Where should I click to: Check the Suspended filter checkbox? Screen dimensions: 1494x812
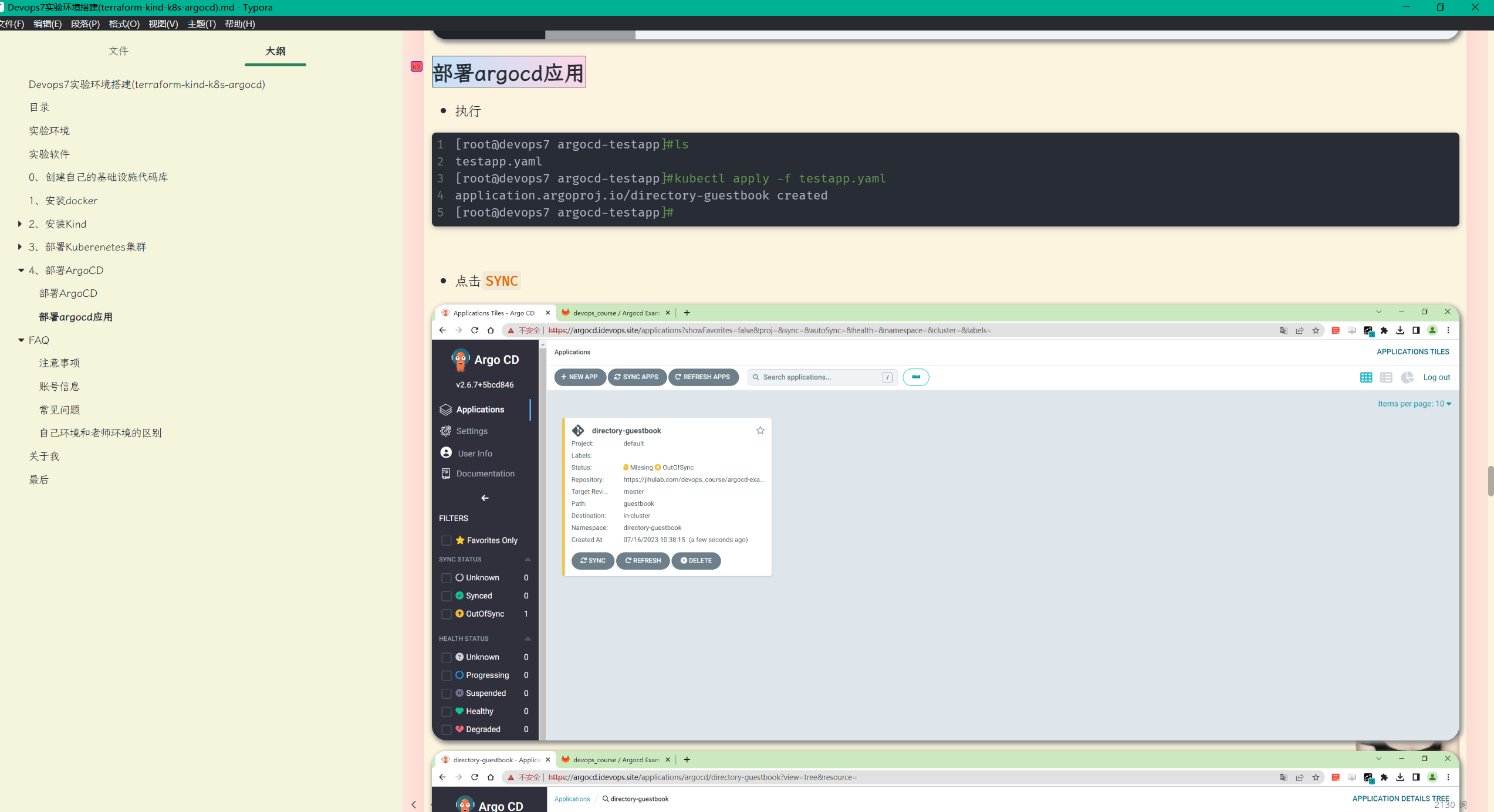447,693
